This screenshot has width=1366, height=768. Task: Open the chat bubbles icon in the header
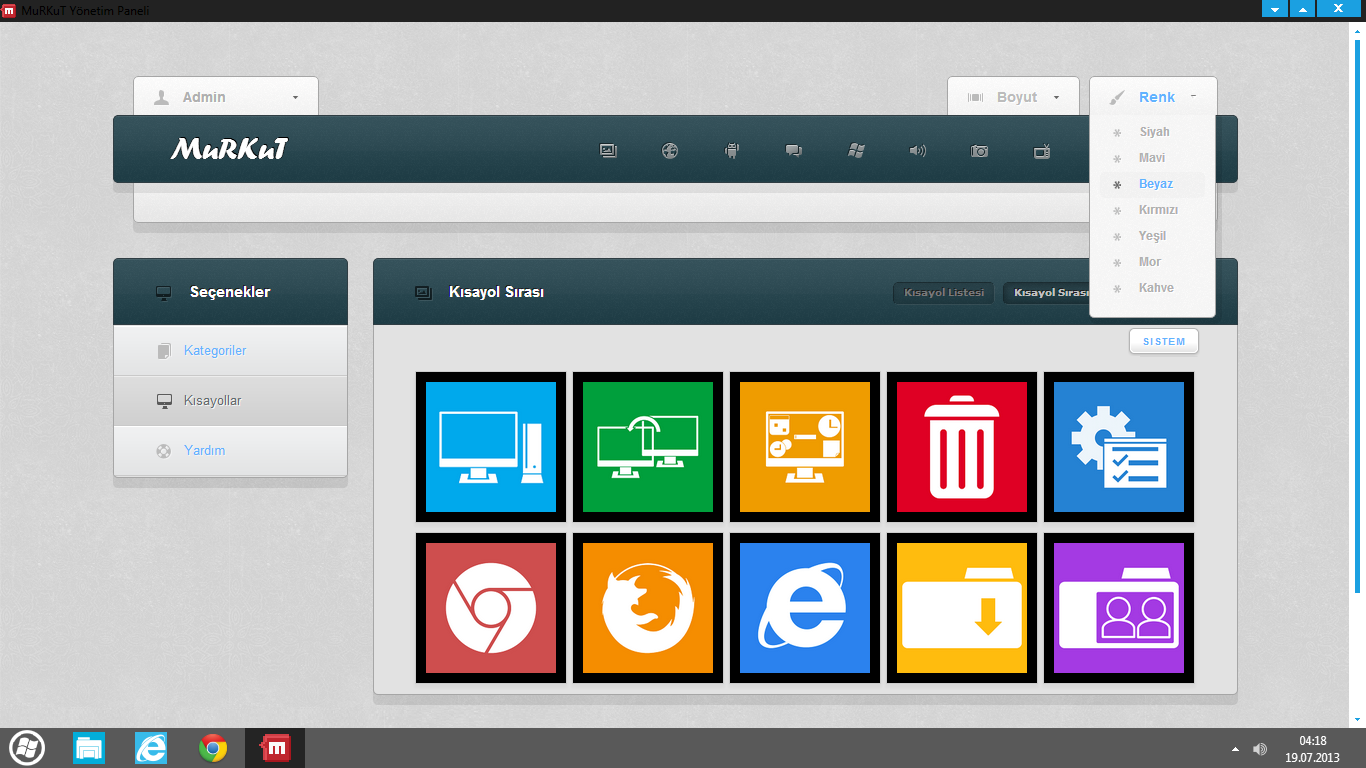pos(794,151)
